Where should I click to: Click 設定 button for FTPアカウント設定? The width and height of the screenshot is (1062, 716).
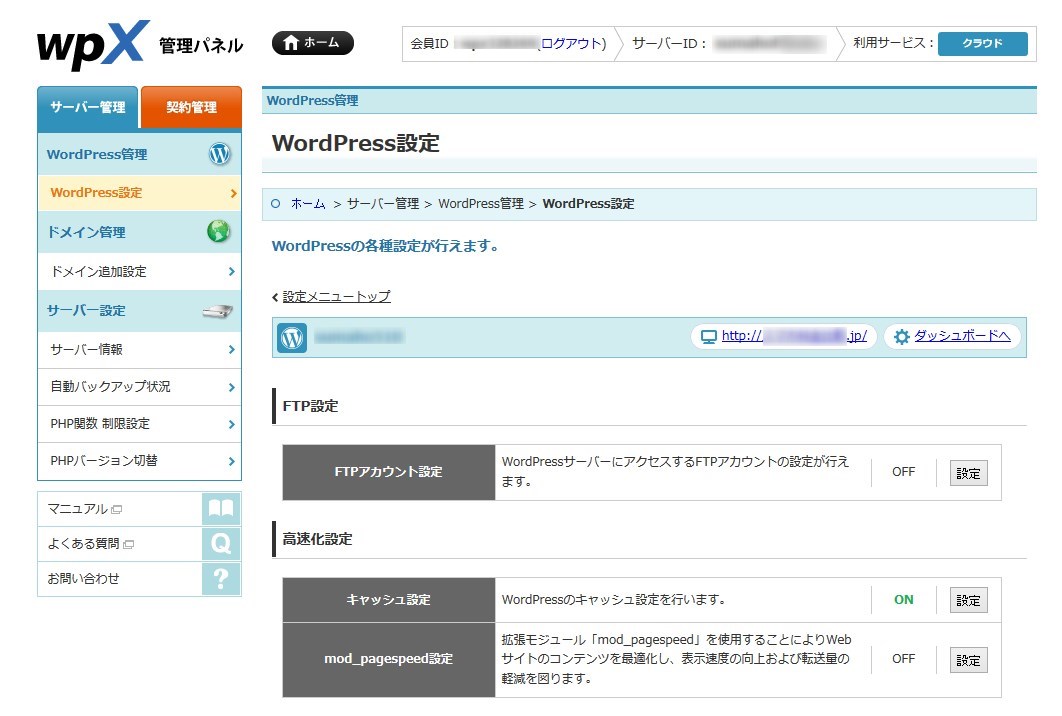coord(969,473)
